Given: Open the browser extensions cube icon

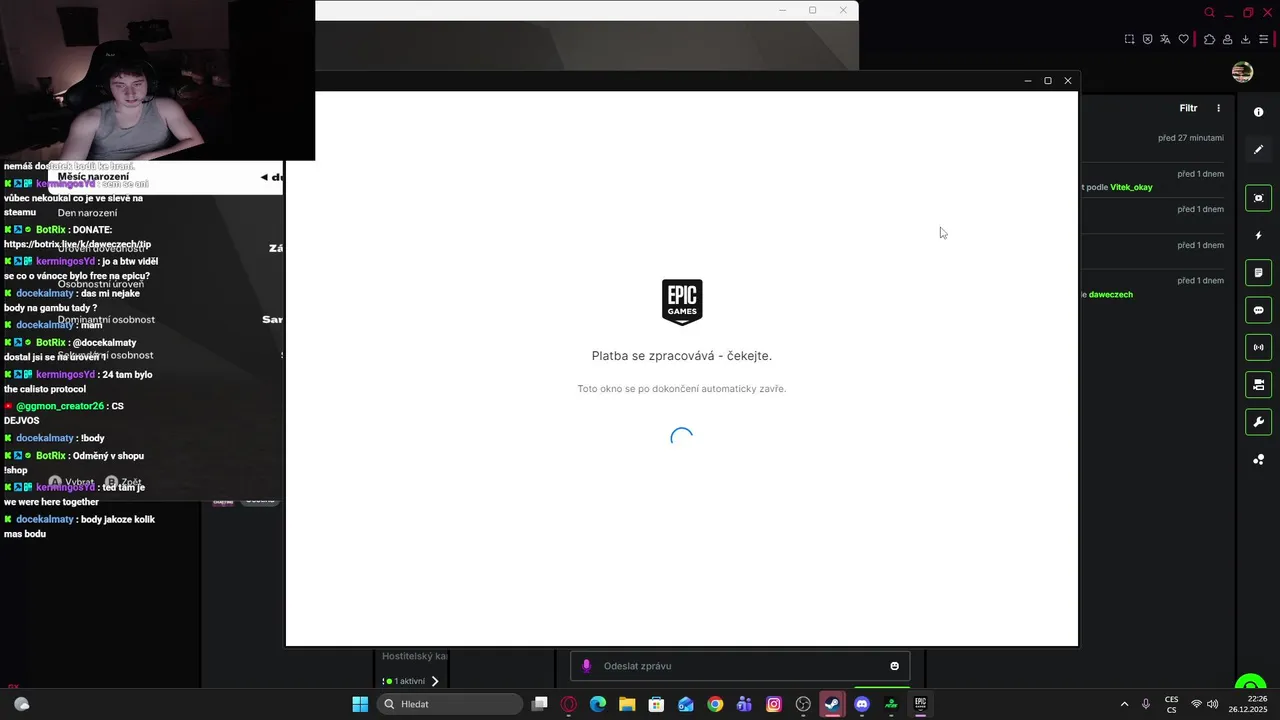Looking at the screenshot, I should pyautogui.click(x=1209, y=39).
